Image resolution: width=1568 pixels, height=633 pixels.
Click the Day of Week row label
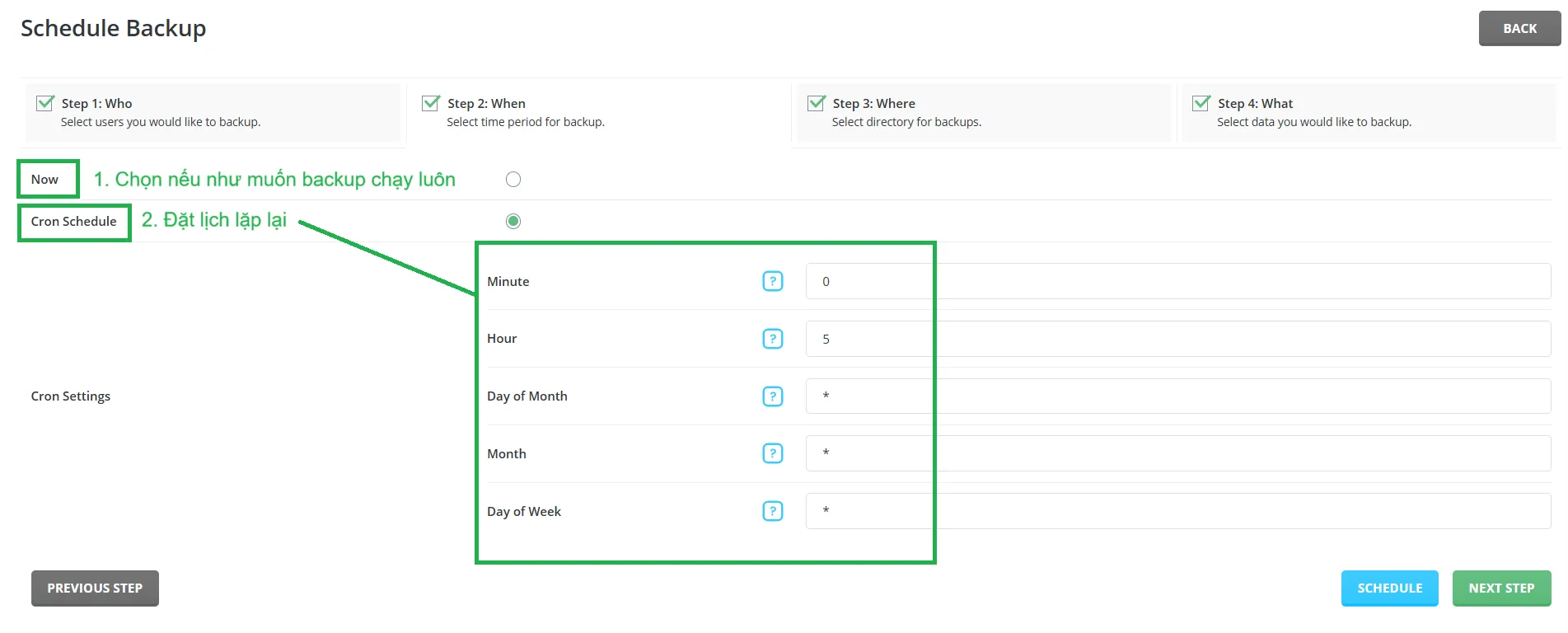524,512
